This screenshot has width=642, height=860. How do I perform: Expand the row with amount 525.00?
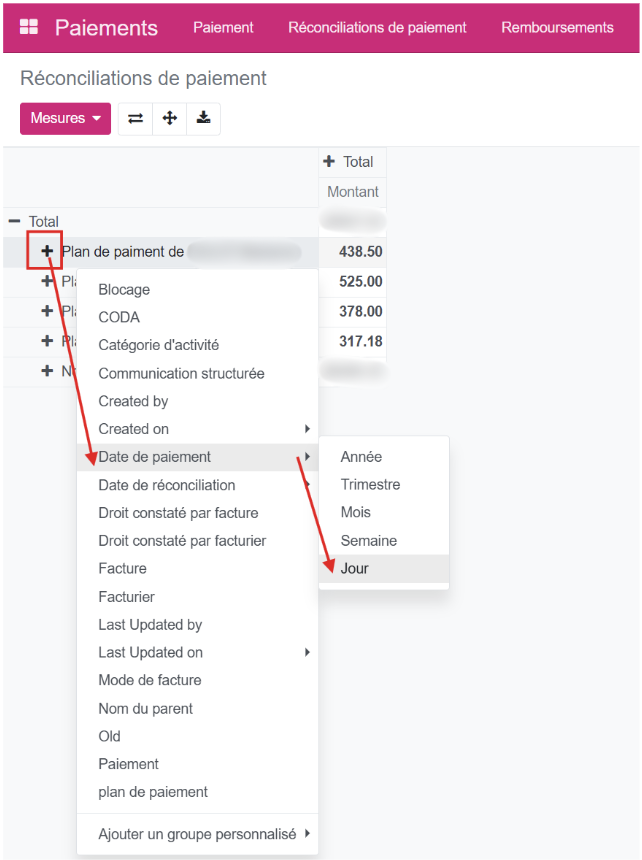point(47,282)
